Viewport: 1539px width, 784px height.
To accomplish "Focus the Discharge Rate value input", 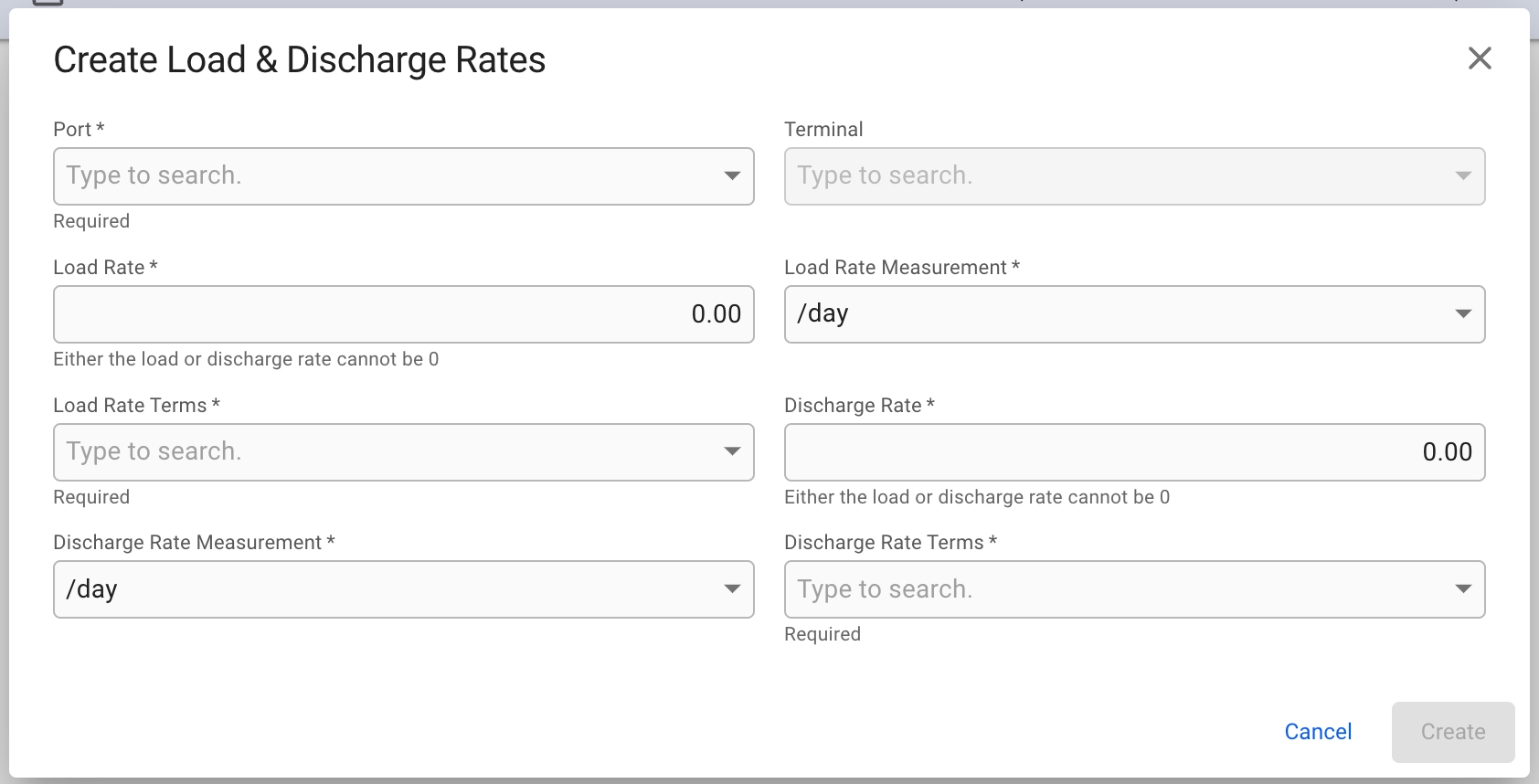I will [1133, 451].
